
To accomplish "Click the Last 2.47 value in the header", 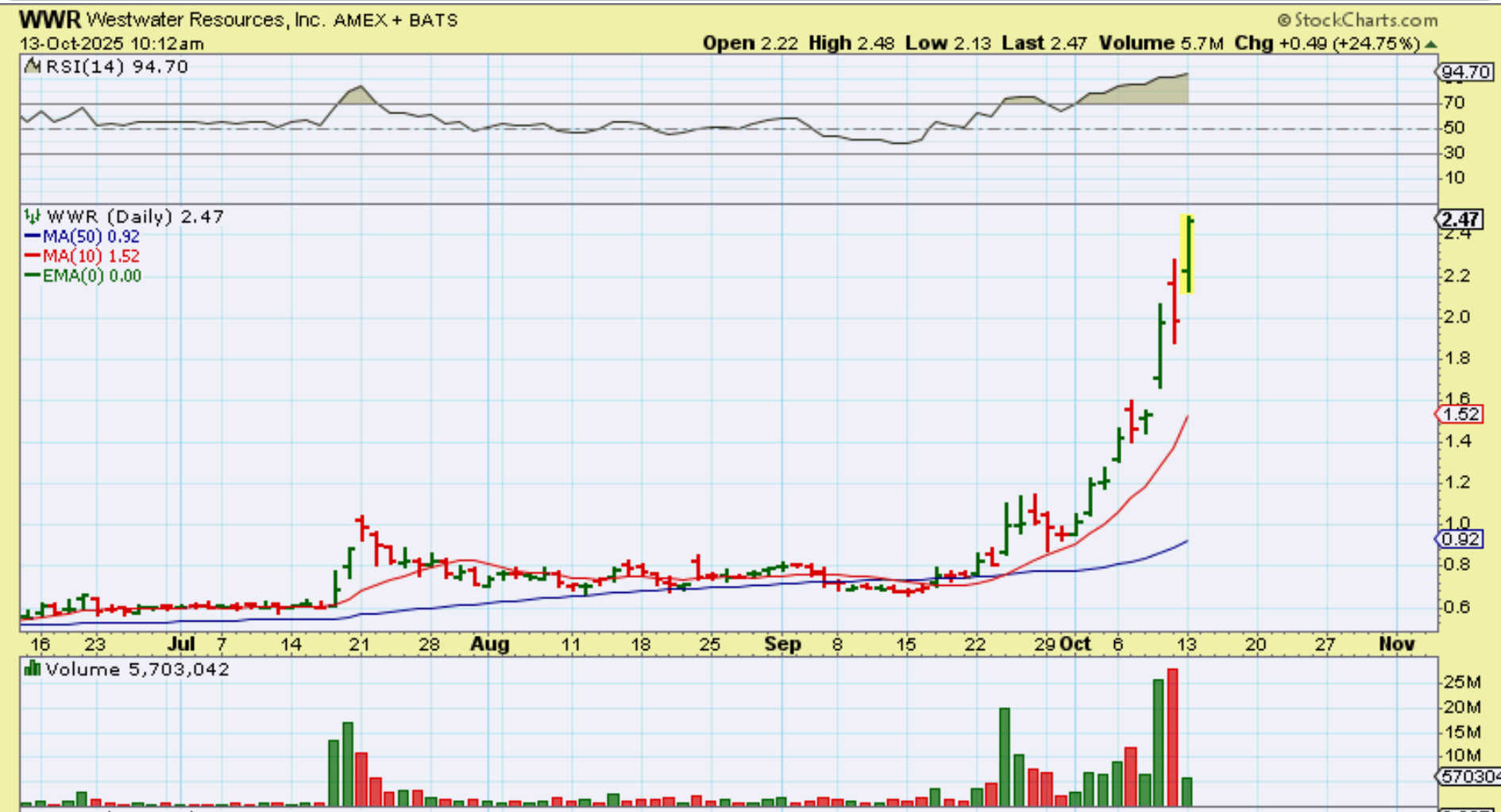I will click(1044, 44).
